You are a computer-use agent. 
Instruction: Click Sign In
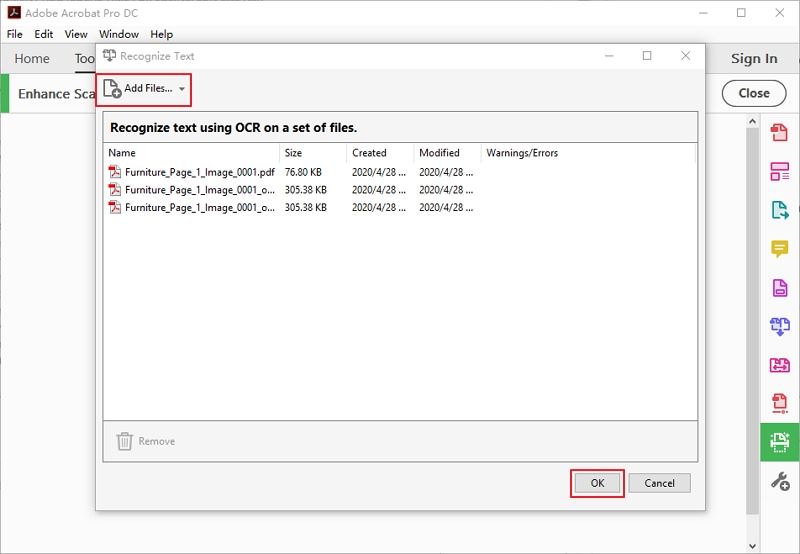click(754, 59)
